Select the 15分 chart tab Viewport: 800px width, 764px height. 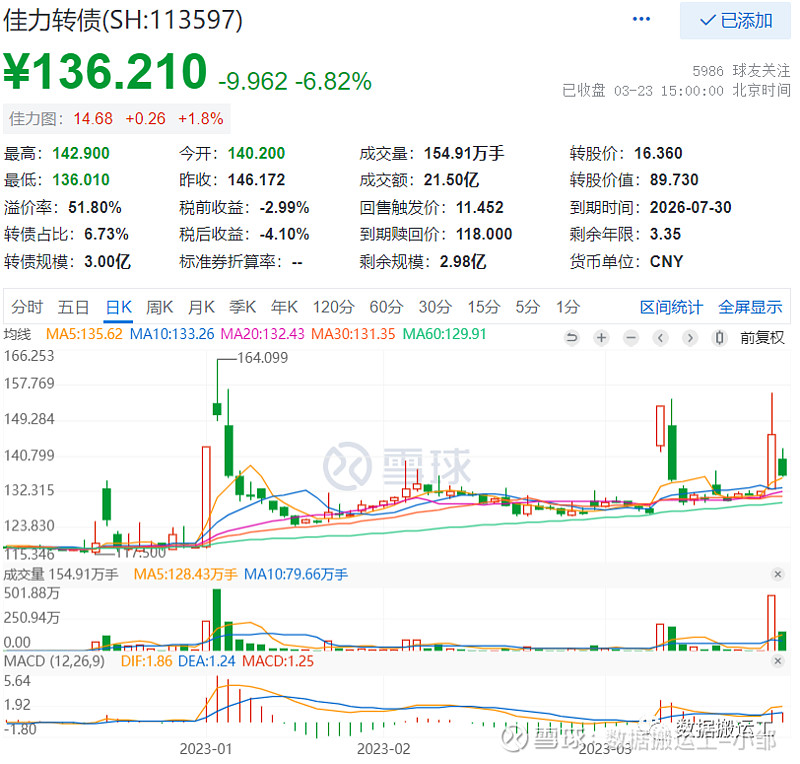484,307
